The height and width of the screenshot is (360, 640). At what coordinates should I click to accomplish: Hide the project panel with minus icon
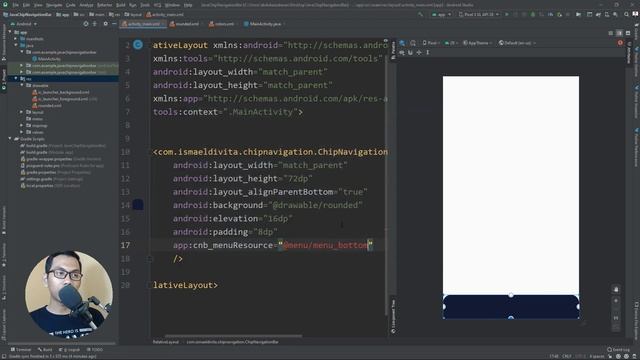[114, 24]
